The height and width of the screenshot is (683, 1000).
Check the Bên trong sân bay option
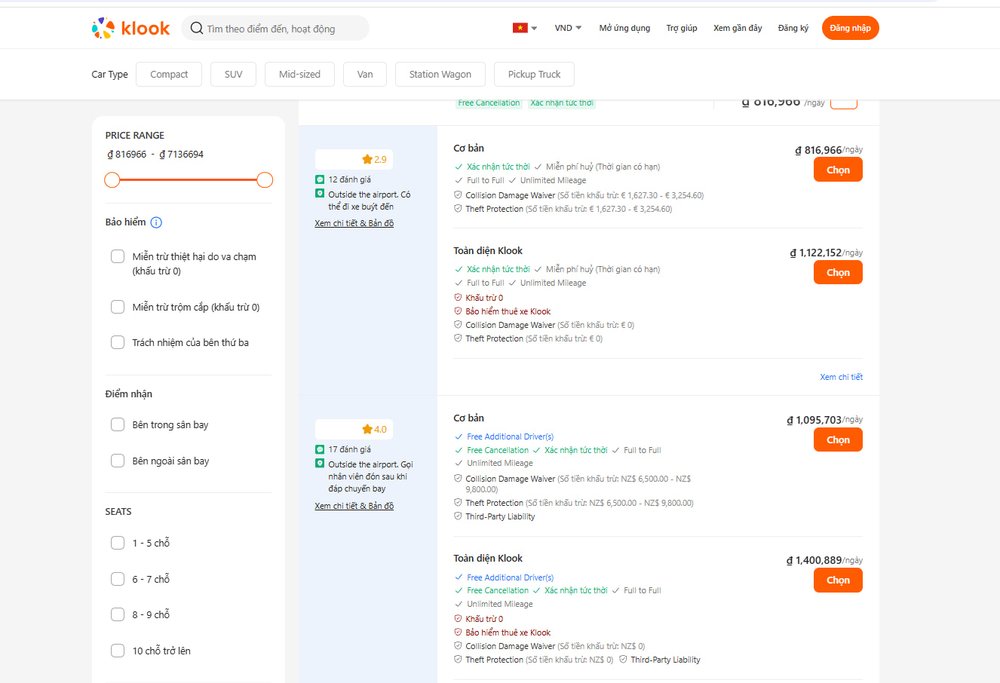coord(118,425)
